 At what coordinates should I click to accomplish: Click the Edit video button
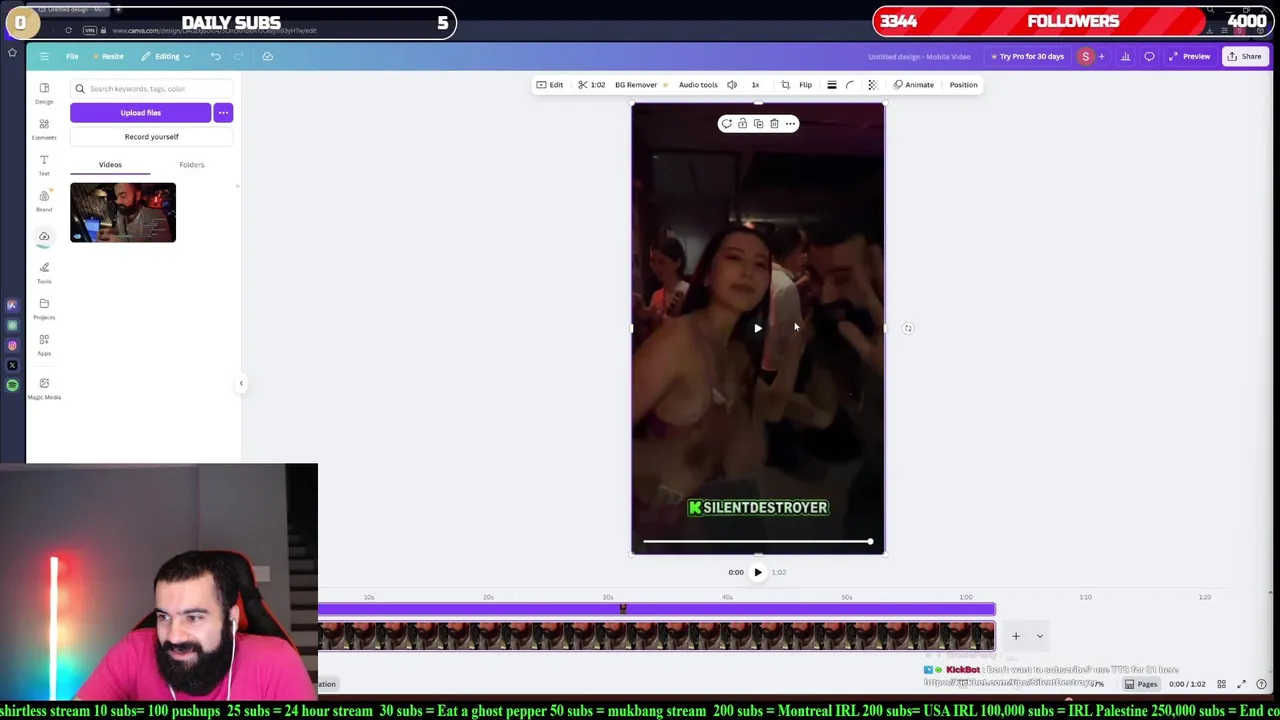point(550,85)
